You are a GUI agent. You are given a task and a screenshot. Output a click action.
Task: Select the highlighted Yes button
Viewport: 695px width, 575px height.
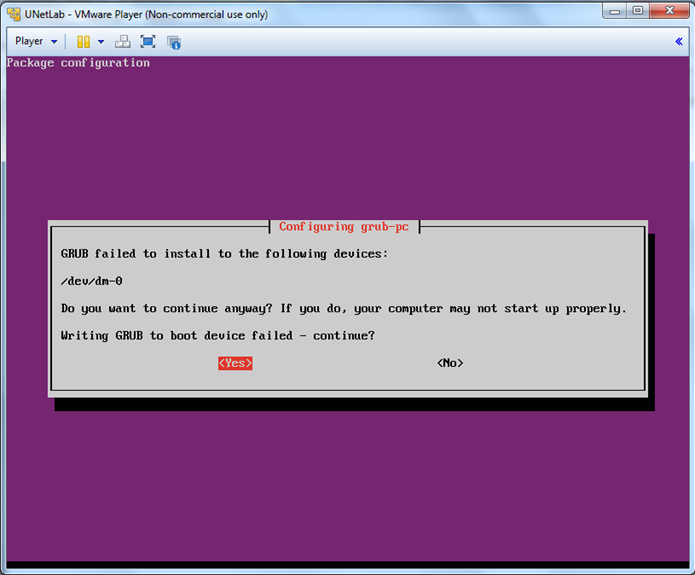[235, 363]
